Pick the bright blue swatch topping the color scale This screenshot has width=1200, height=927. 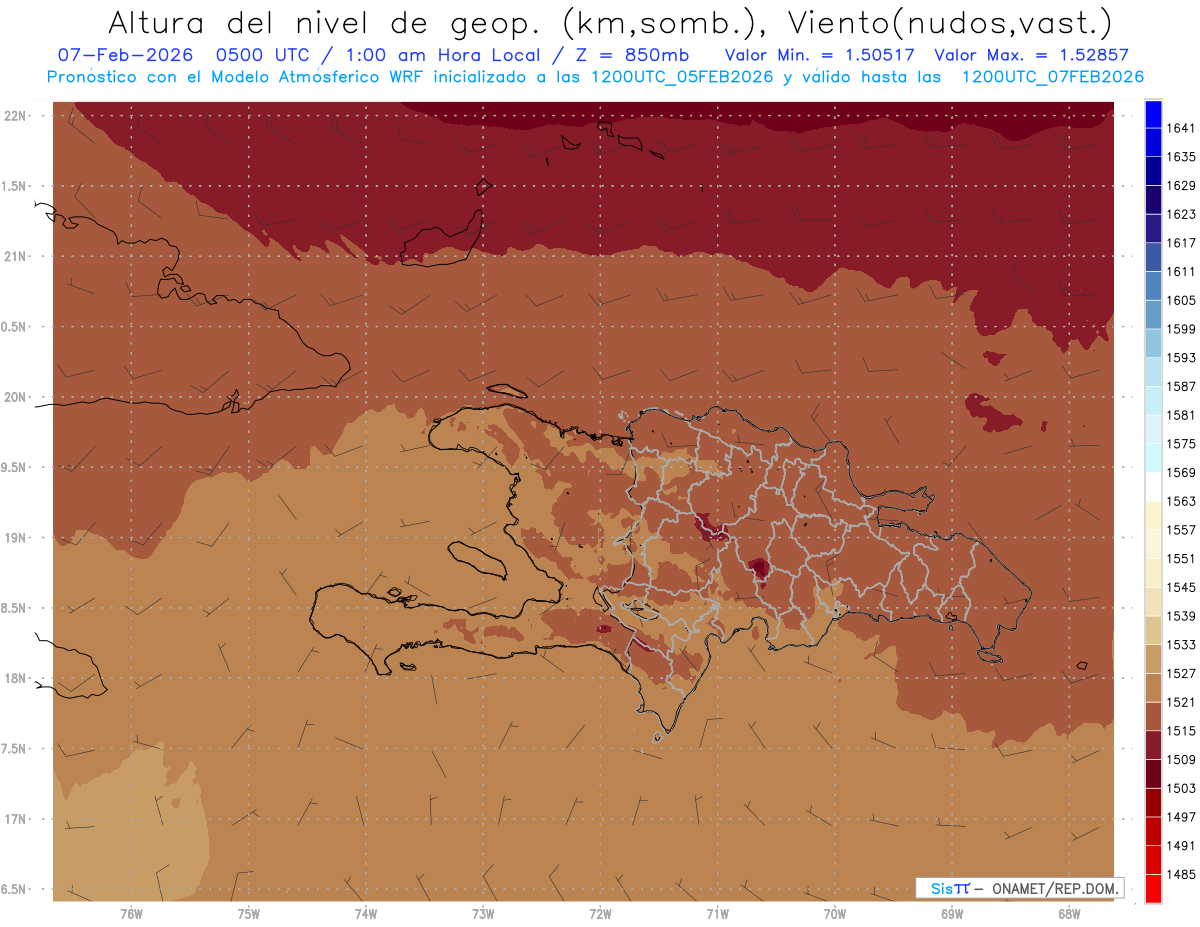1153,113
